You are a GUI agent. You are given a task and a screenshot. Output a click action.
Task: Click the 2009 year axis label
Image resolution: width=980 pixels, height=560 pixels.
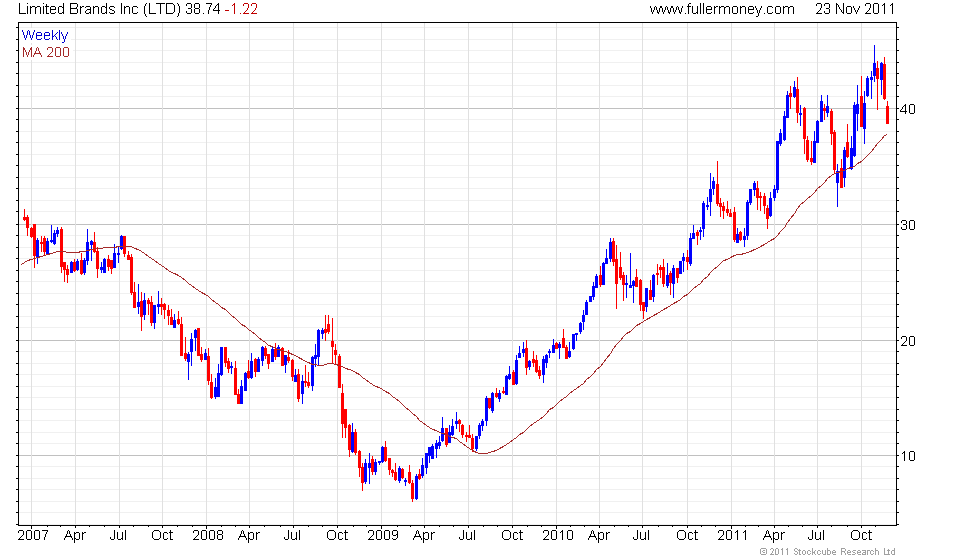point(383,536)
